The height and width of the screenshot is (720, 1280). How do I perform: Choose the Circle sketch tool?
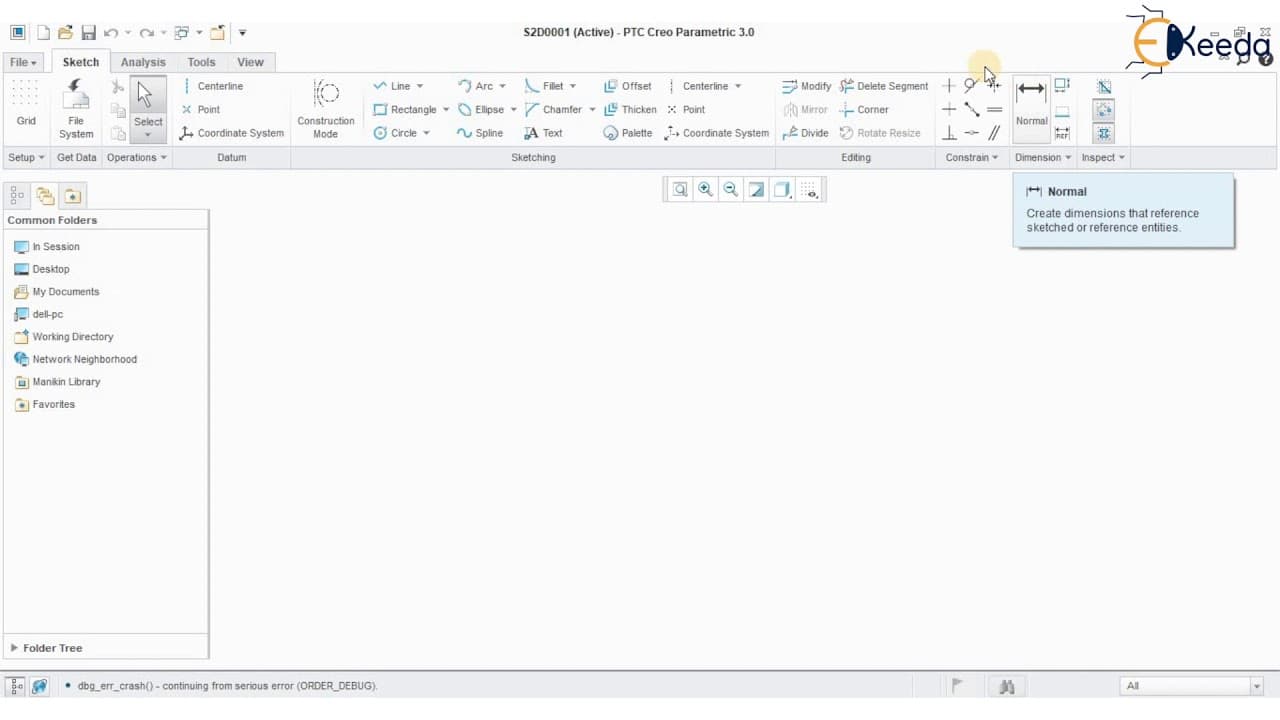(396, 133)
